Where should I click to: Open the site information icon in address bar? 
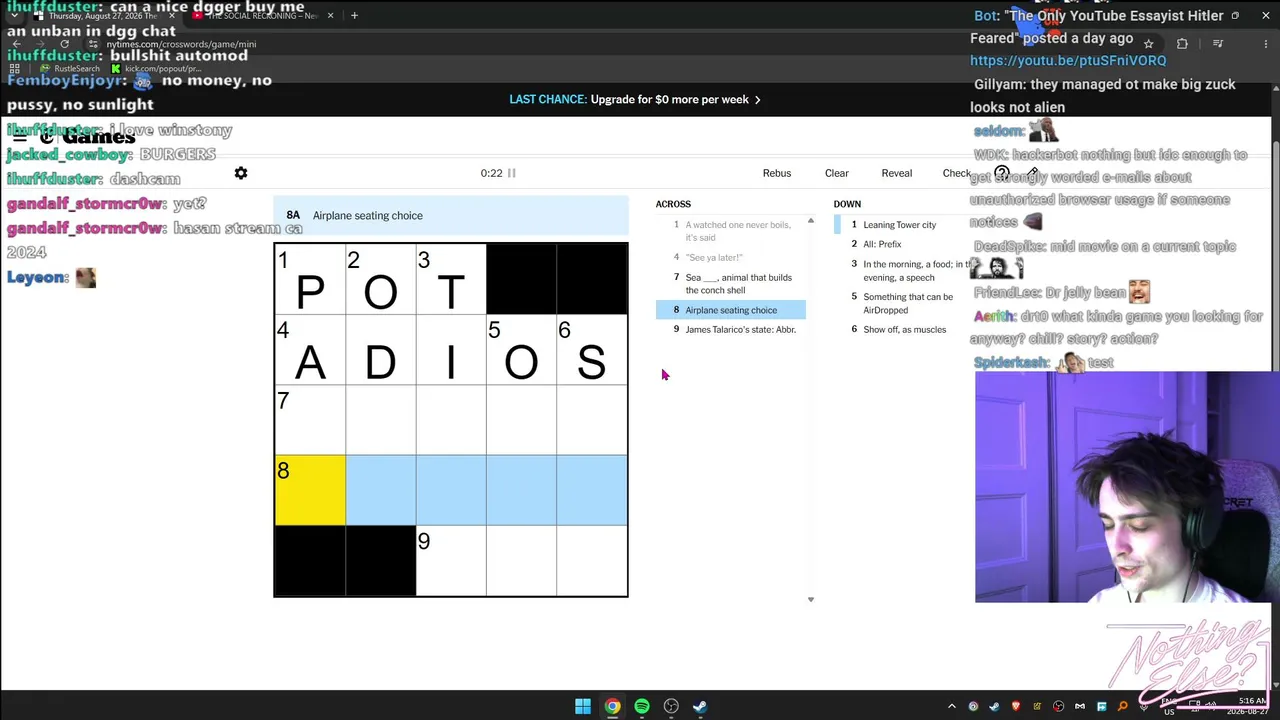point(92,44)
